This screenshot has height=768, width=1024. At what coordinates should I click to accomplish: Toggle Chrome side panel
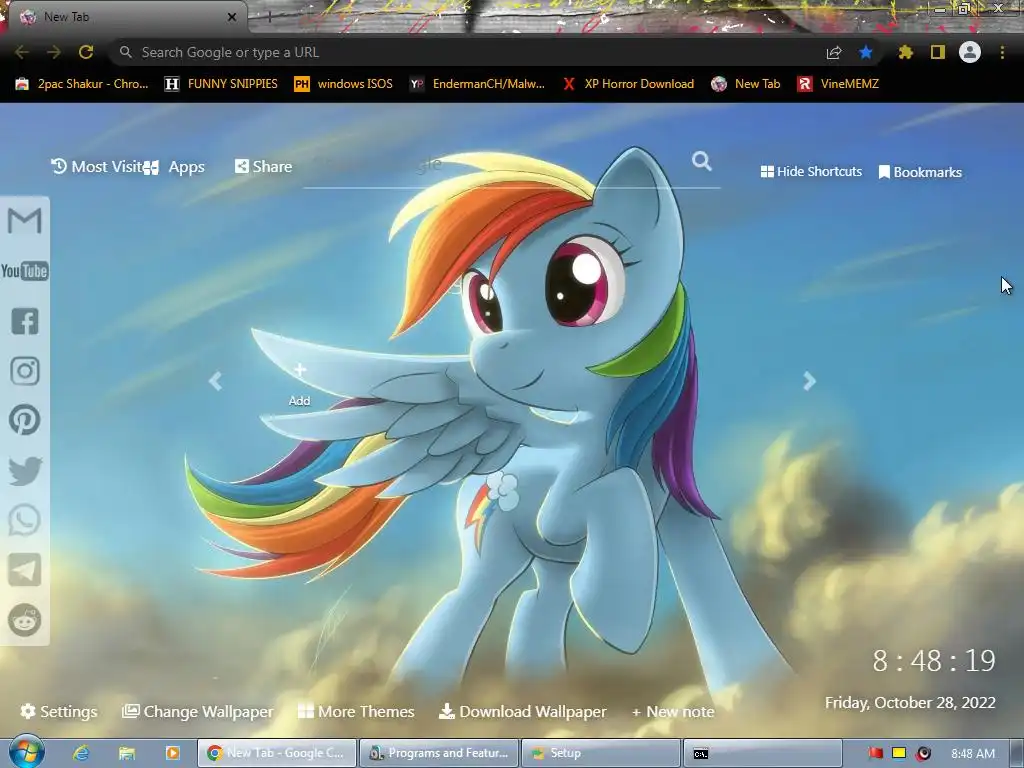(x=938, y=52)
